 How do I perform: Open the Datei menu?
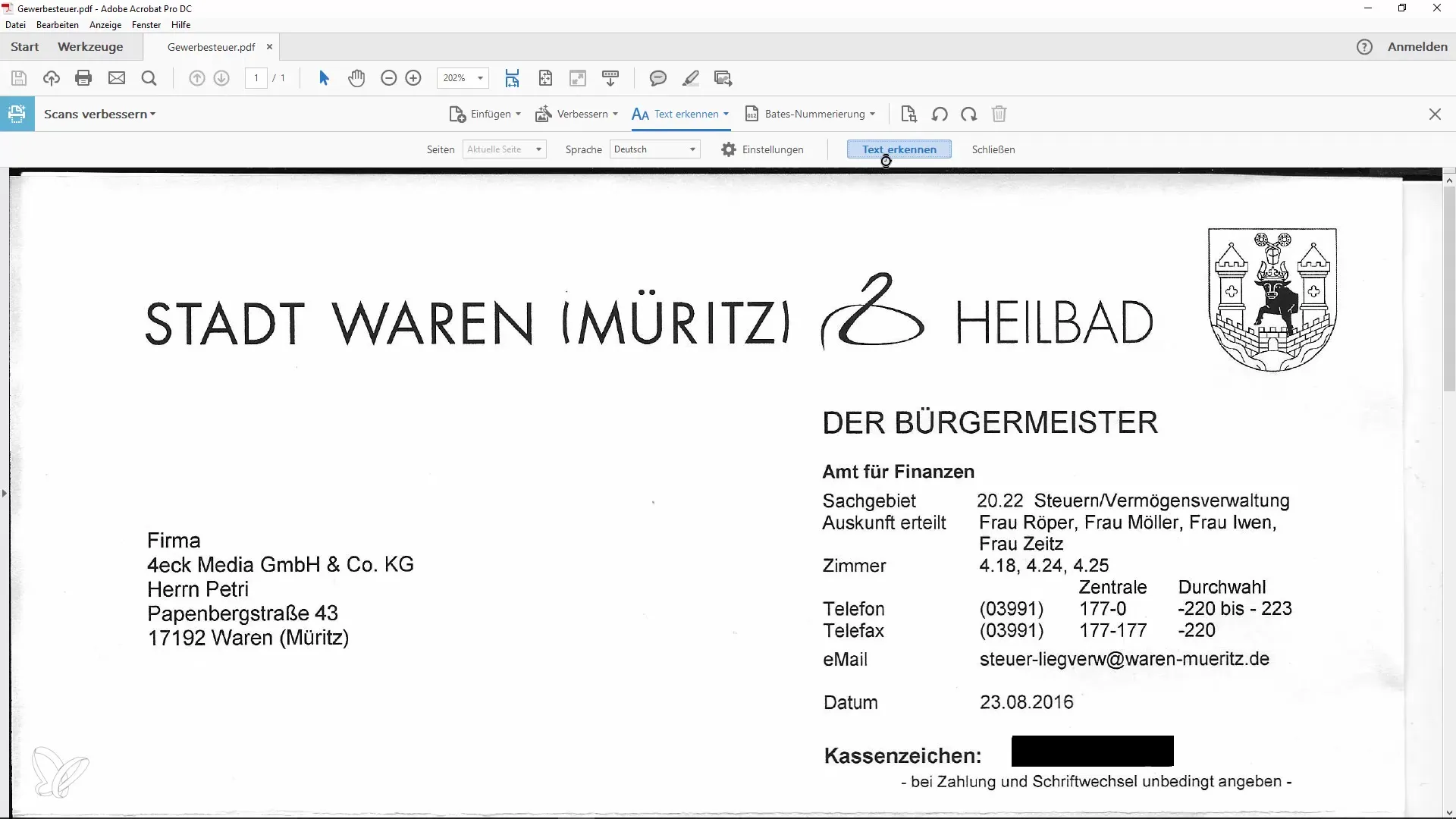click(x=15, y=25)
